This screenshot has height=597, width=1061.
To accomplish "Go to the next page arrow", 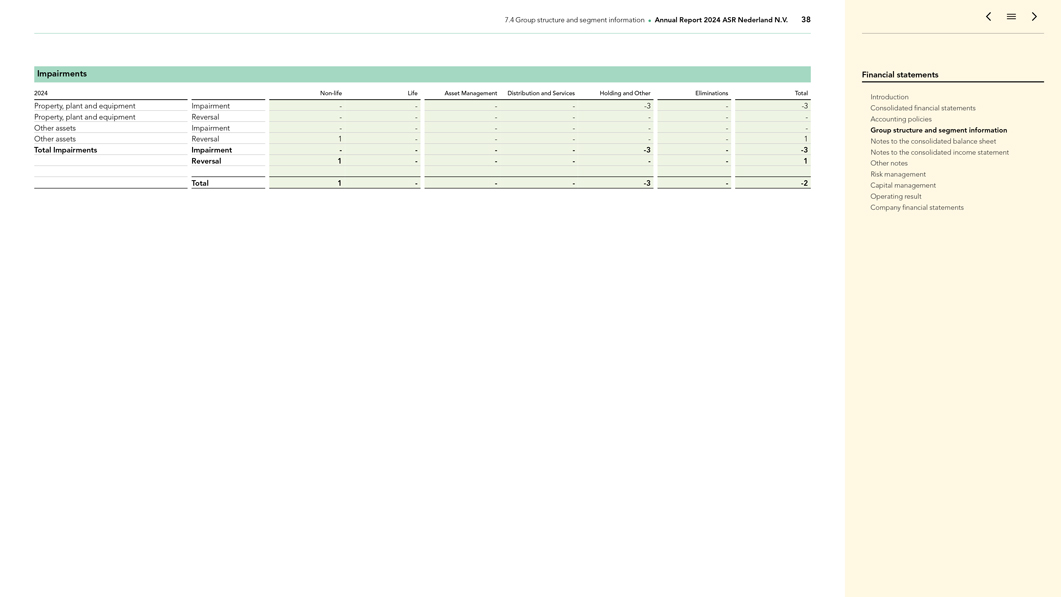I will [1034, 16].
